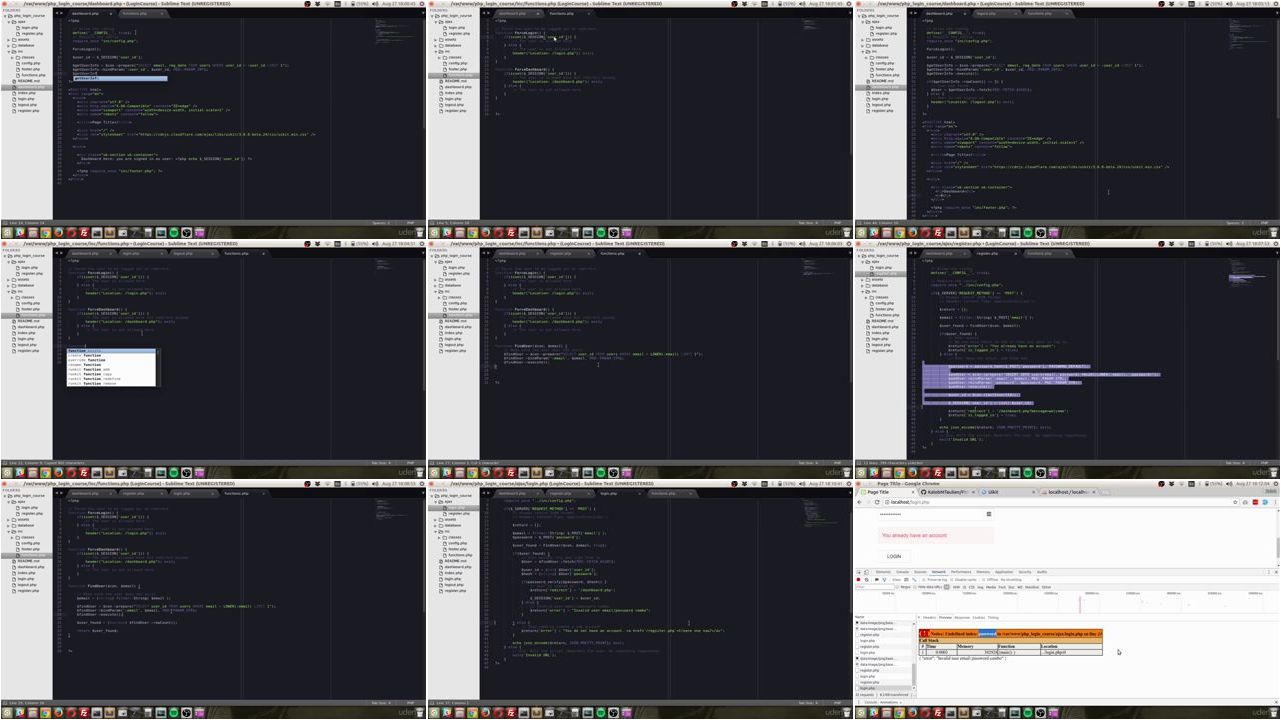Open the Spaces indentation menu in top-left Sublime status bar
Viewport: 1281px width, 720px height.
pyautogui.click(x=381, y=223)
